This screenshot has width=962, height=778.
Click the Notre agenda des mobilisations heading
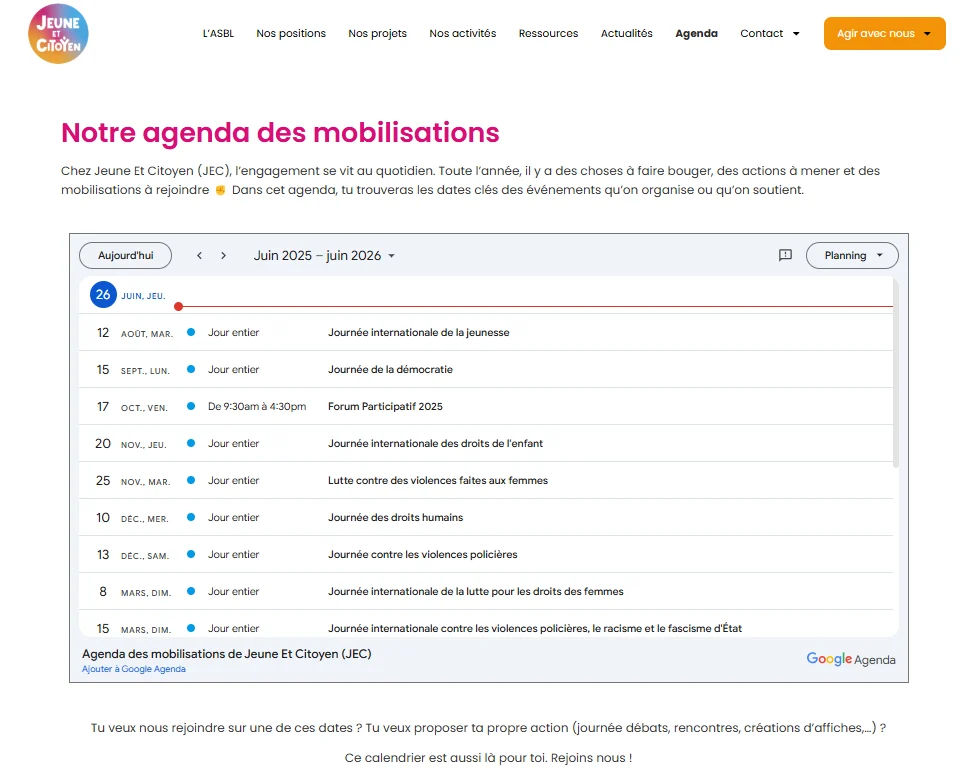280,133
